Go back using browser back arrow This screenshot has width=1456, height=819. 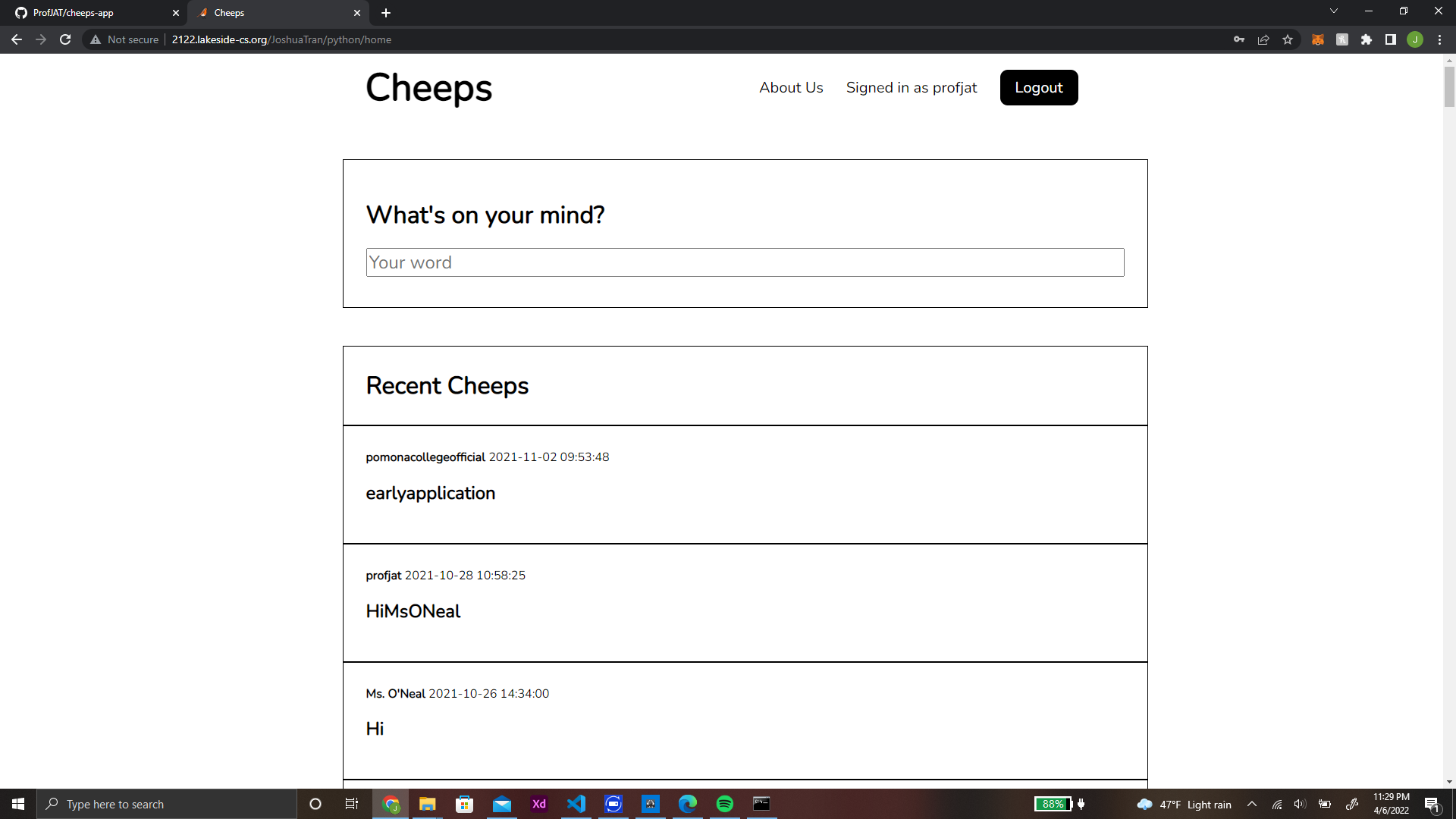tap(17, 39)
